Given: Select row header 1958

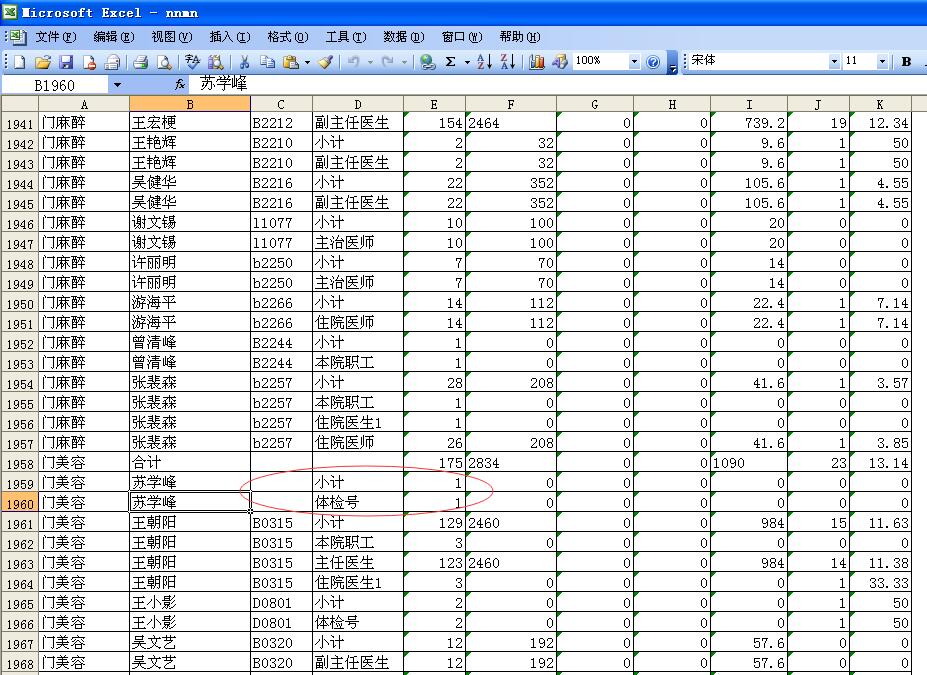Looking at the screenshot, I should 20,463.
